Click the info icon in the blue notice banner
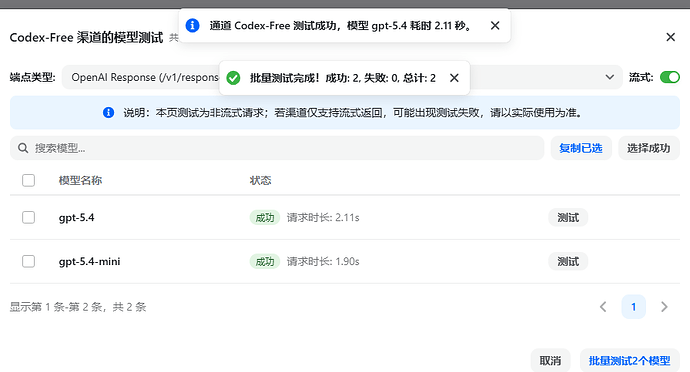 tap(108, 113)
